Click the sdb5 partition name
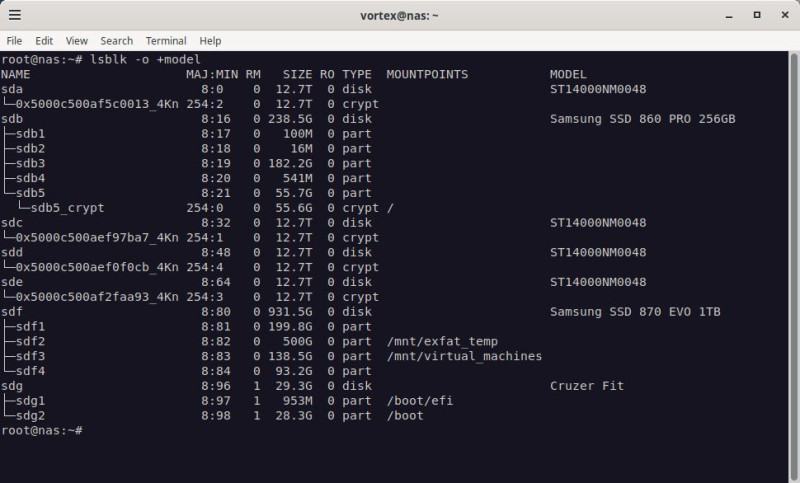 30,193
